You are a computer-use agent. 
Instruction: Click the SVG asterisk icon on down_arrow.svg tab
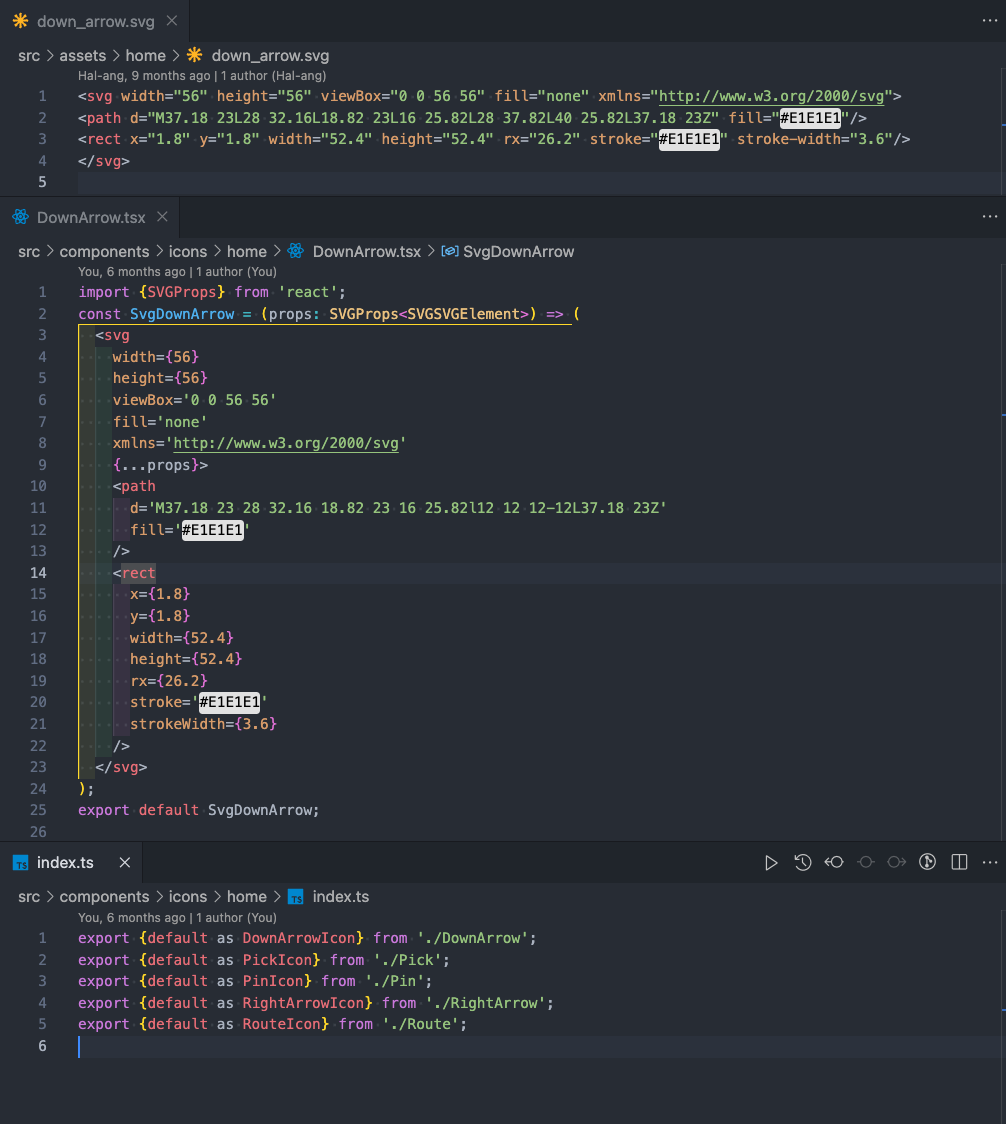[x=20, y=21]
